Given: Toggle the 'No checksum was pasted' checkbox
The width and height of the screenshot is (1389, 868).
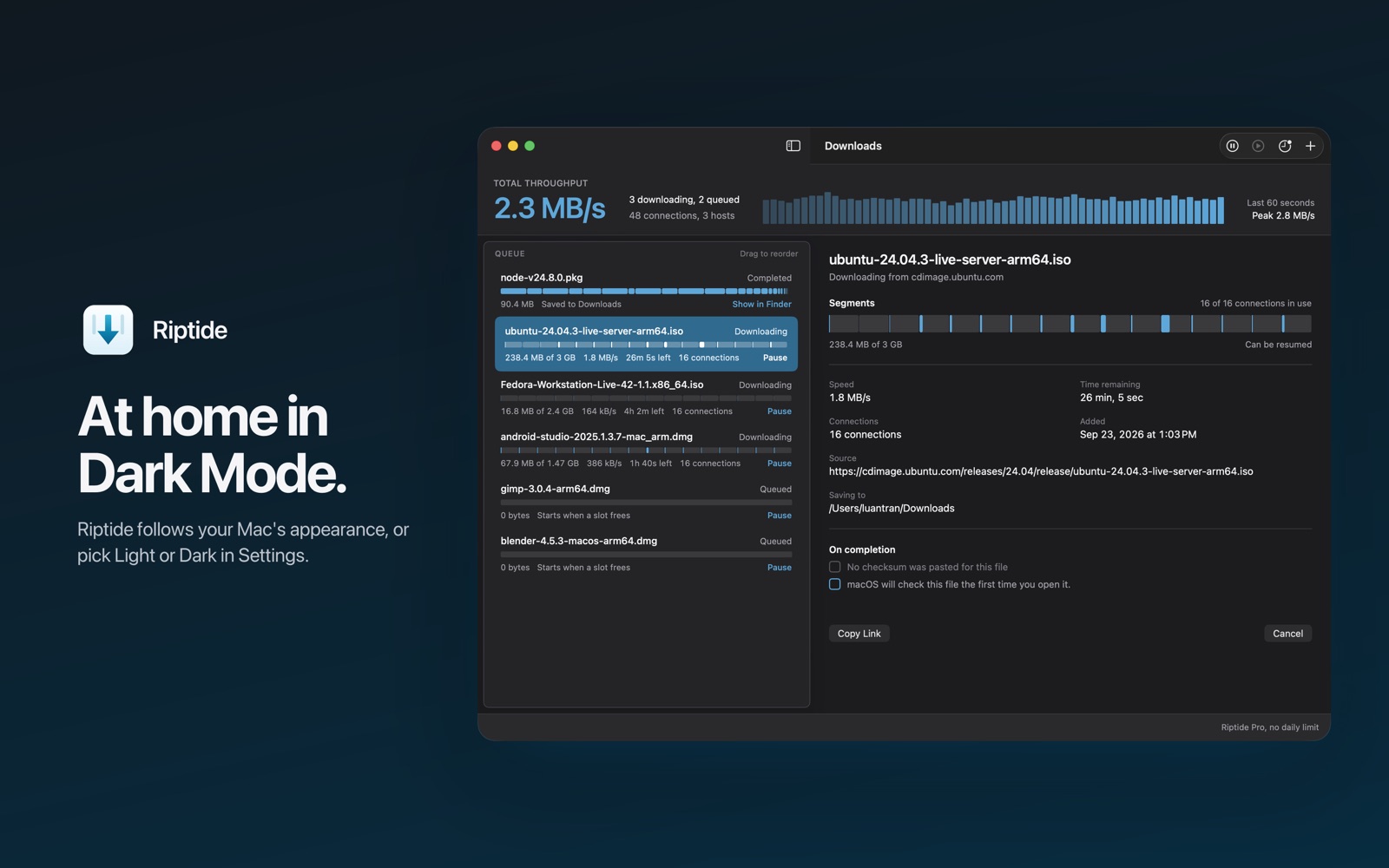Looking at the screenshot, I should click(835, 567).
